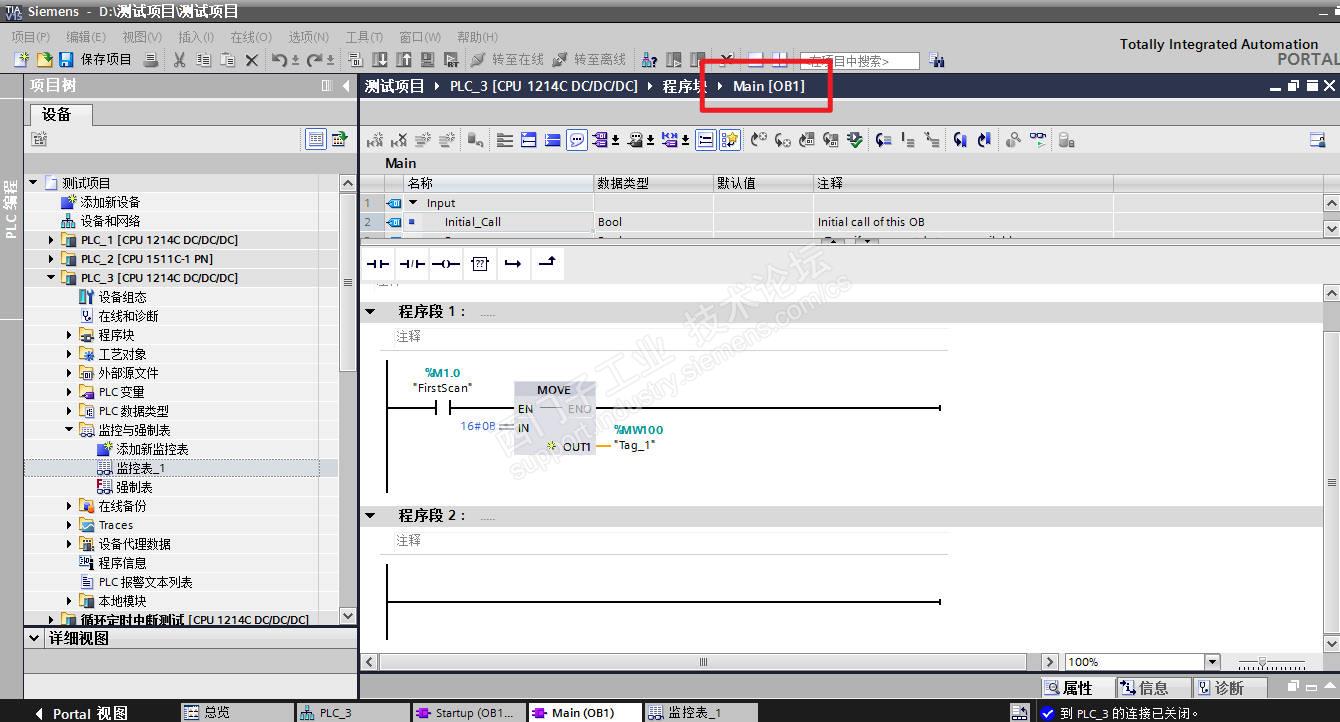Insert a normally closed contact

coord(412,264)
